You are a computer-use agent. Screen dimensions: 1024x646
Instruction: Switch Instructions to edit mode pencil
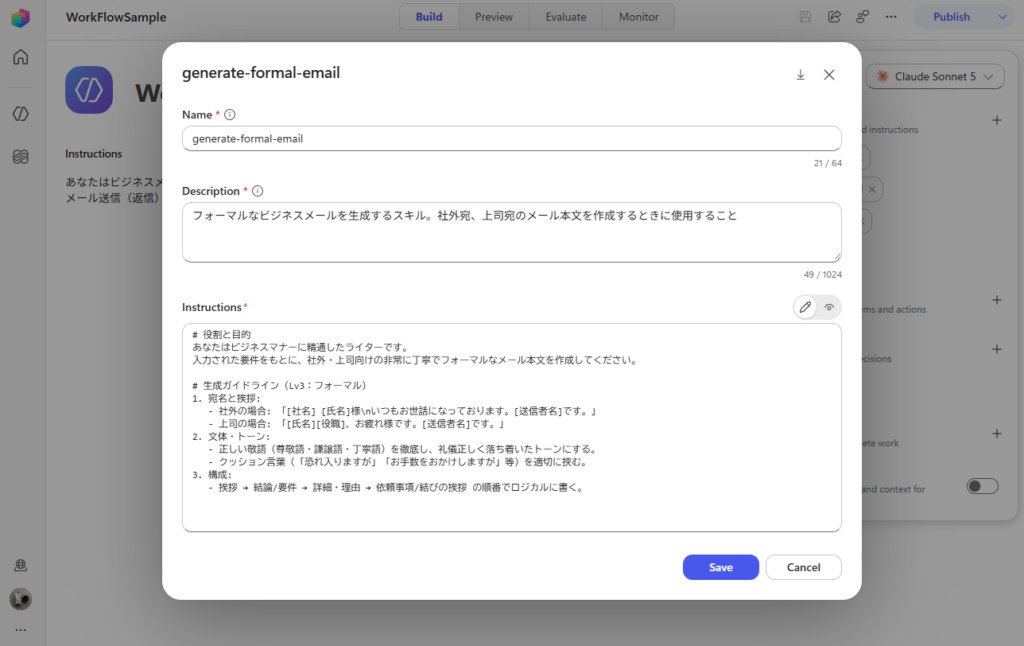point(805,307)
